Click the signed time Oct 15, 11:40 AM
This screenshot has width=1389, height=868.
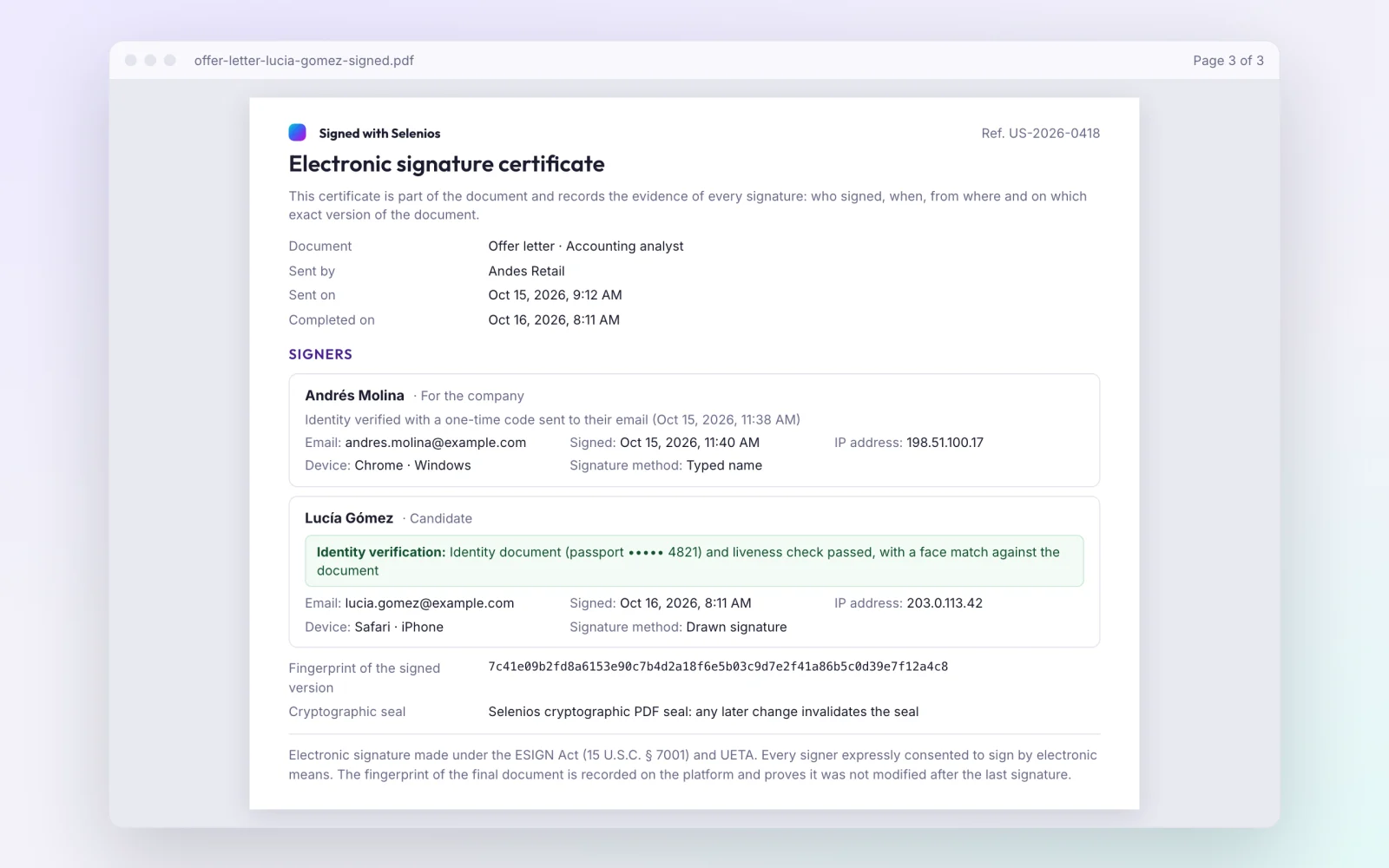(689, 443)
